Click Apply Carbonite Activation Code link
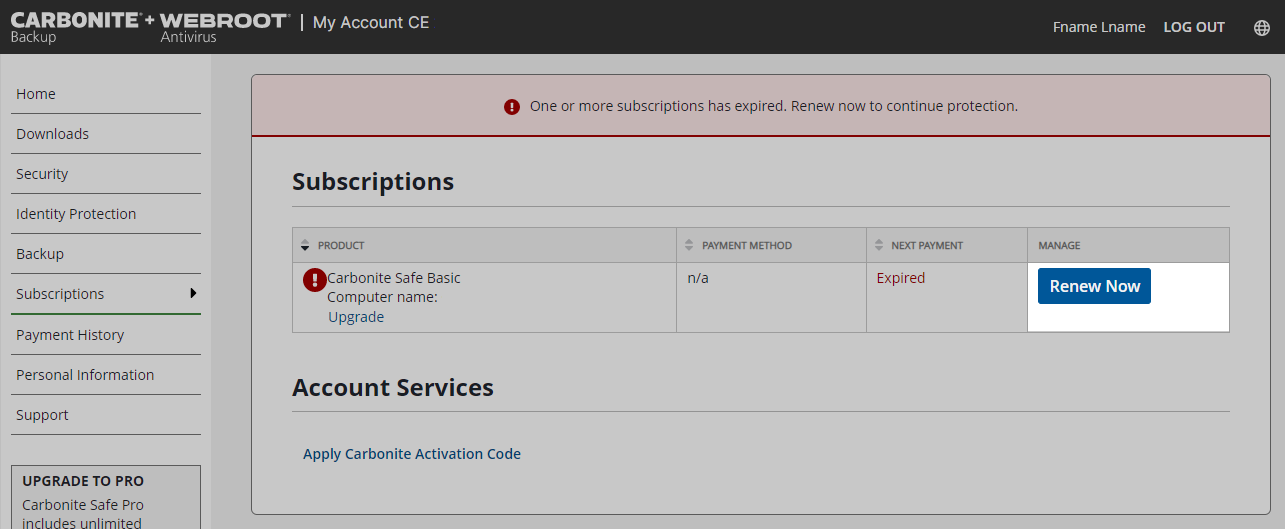Screen dimensions: 1285x529 tap(412, 454)
